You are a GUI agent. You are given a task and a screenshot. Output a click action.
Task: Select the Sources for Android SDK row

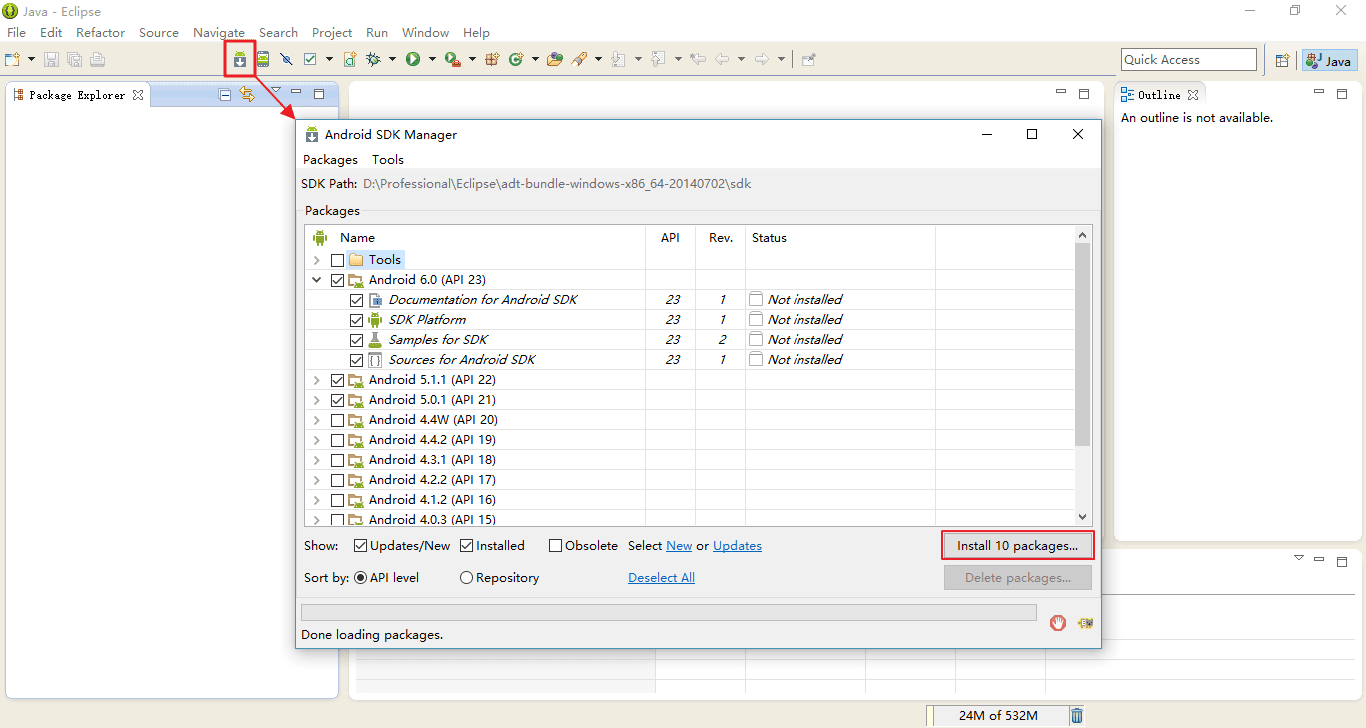pyautogui.click(x=690, y=360)
